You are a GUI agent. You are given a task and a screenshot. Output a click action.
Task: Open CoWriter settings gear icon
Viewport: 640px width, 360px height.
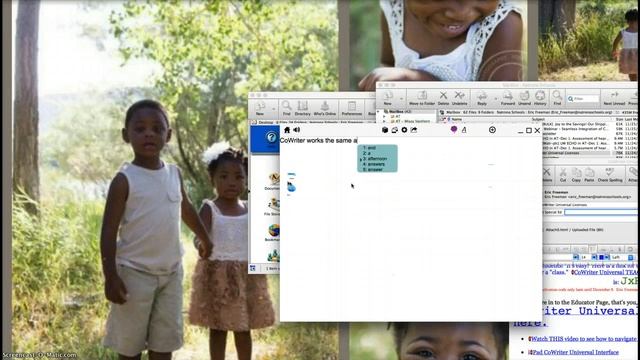click(x=404, y=130)
